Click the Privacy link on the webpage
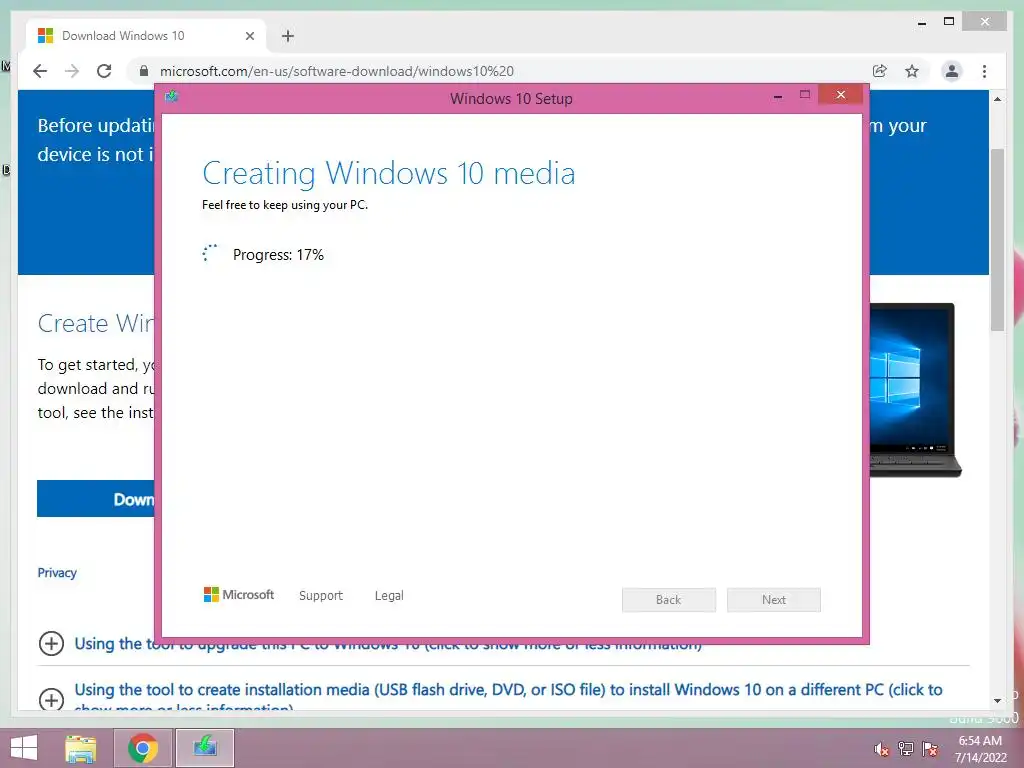The height and width of the screenshot is (768, 1024). [x=57, y=573]
